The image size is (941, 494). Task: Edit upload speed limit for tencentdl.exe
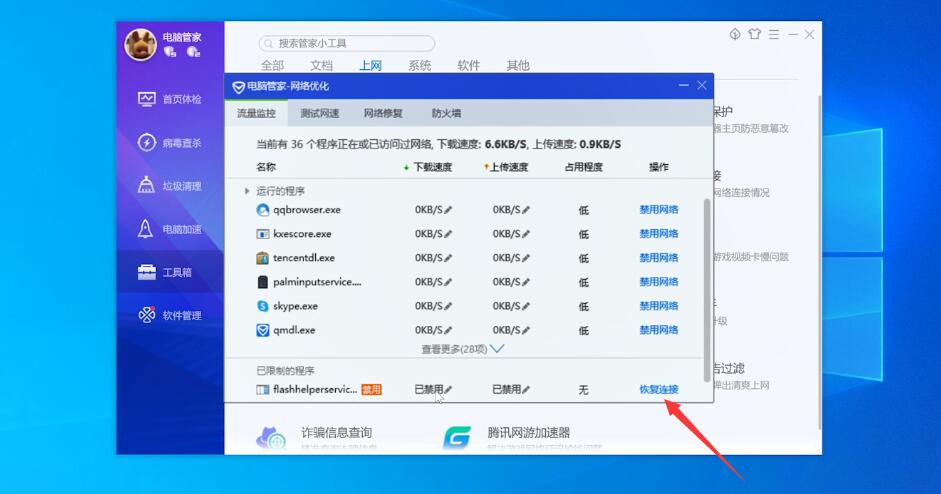pos(526,258)
